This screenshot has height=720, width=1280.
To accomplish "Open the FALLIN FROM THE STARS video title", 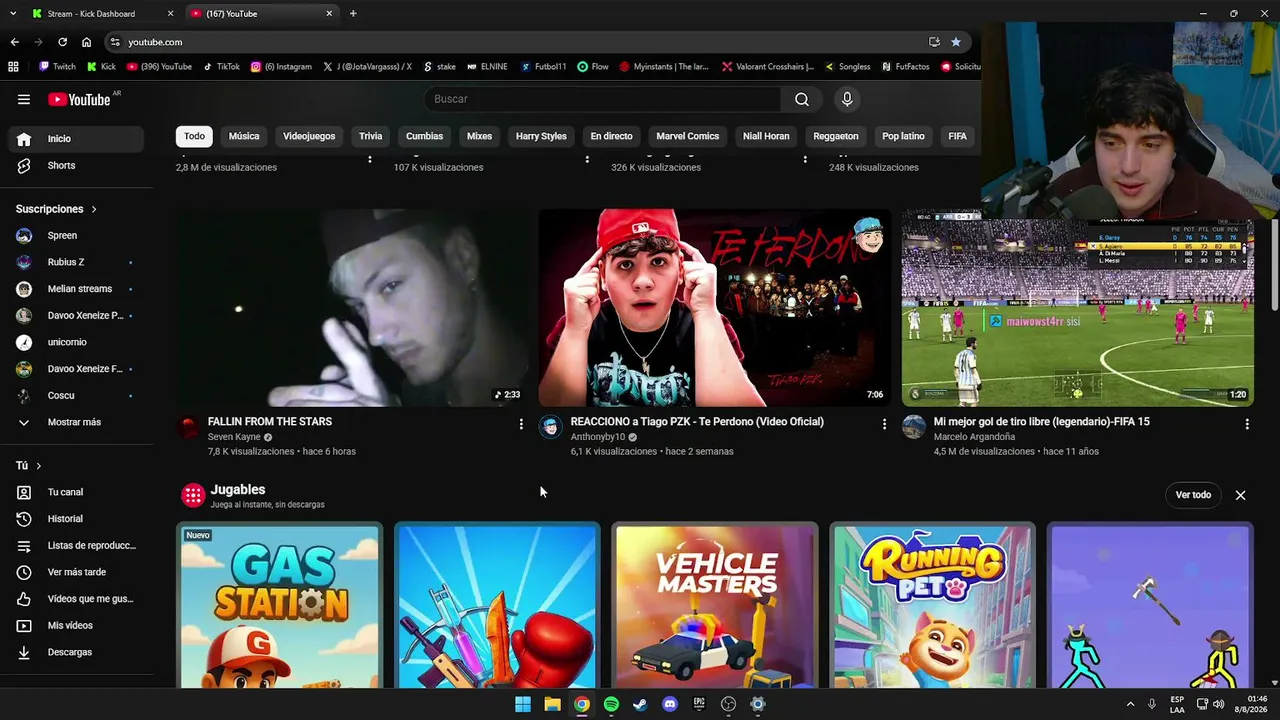I will [x=270, y=422].
